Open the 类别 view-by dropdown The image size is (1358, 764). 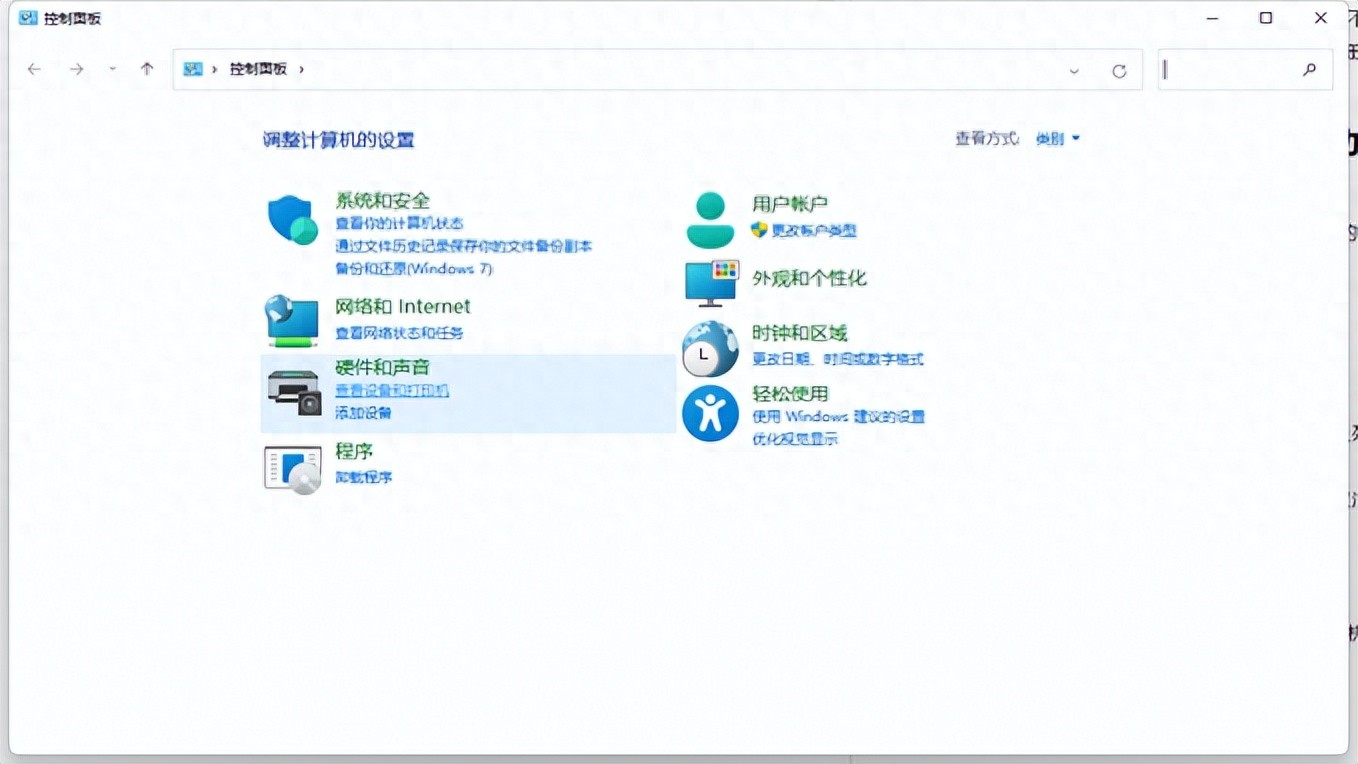1056,139
